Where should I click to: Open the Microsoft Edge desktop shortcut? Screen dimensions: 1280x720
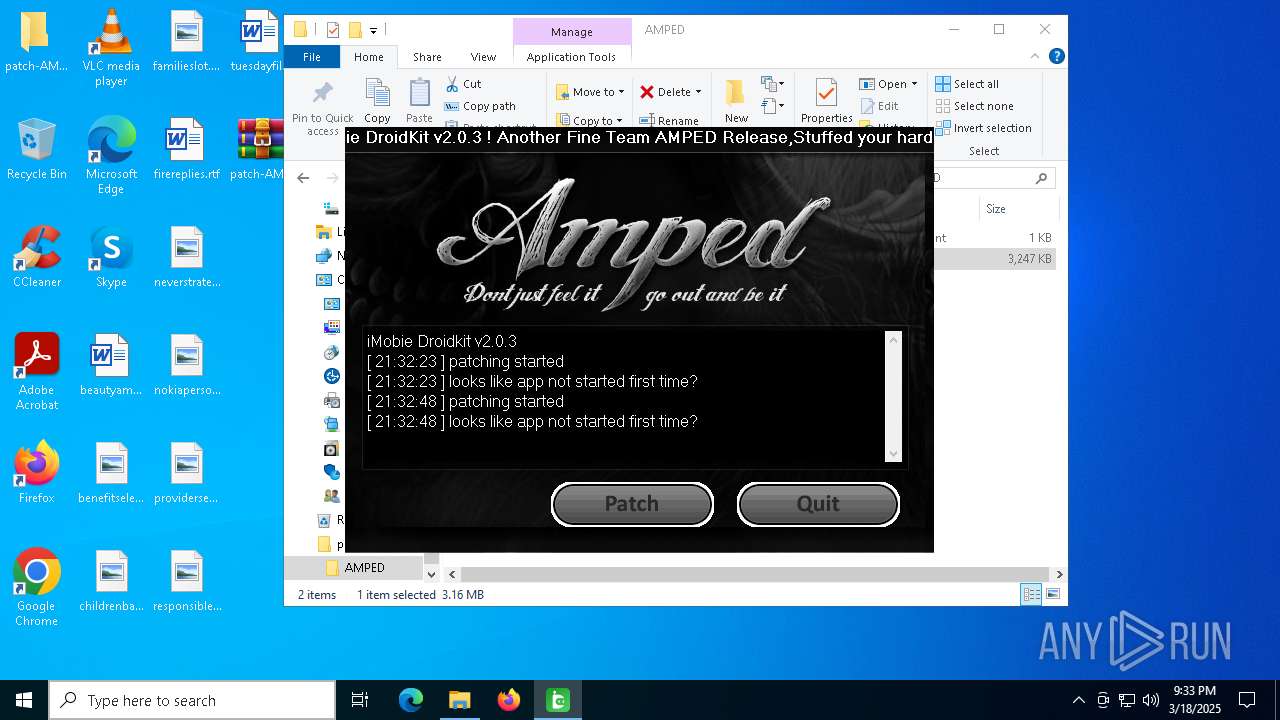(x=111, y=155)
